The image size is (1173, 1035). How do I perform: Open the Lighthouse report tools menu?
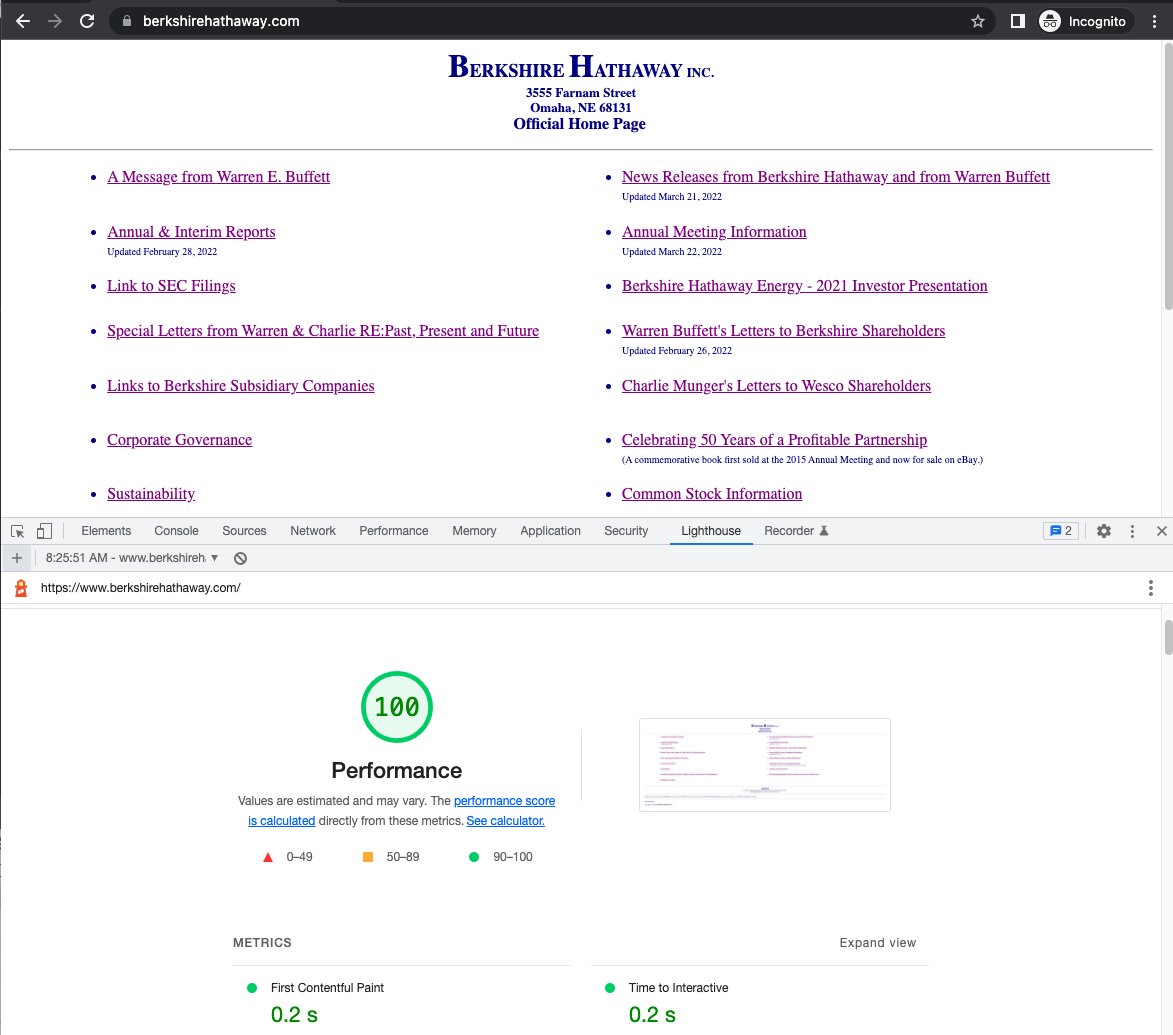click(1151, 588)
